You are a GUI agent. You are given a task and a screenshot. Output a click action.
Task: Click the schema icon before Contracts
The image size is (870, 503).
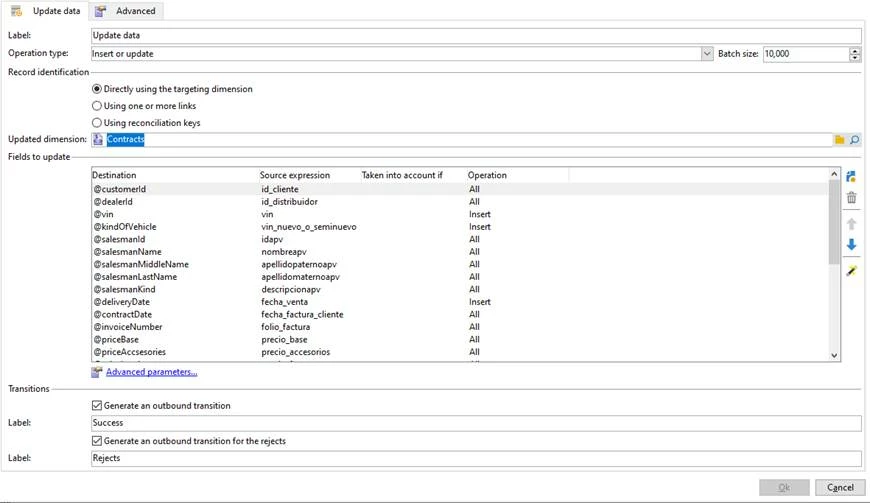click(x=98, y=140)
